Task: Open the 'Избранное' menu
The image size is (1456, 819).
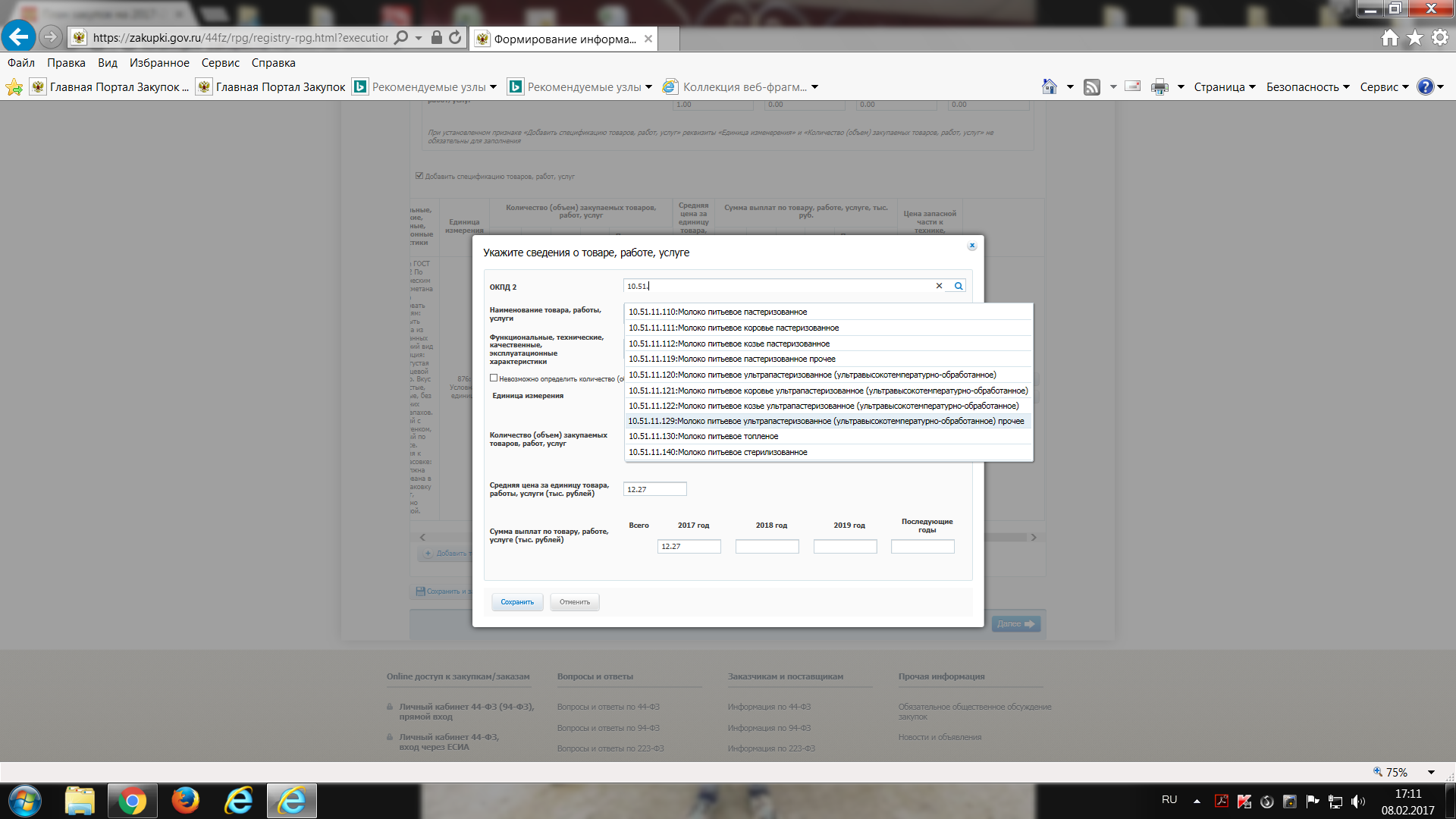Action: (159, 63)
